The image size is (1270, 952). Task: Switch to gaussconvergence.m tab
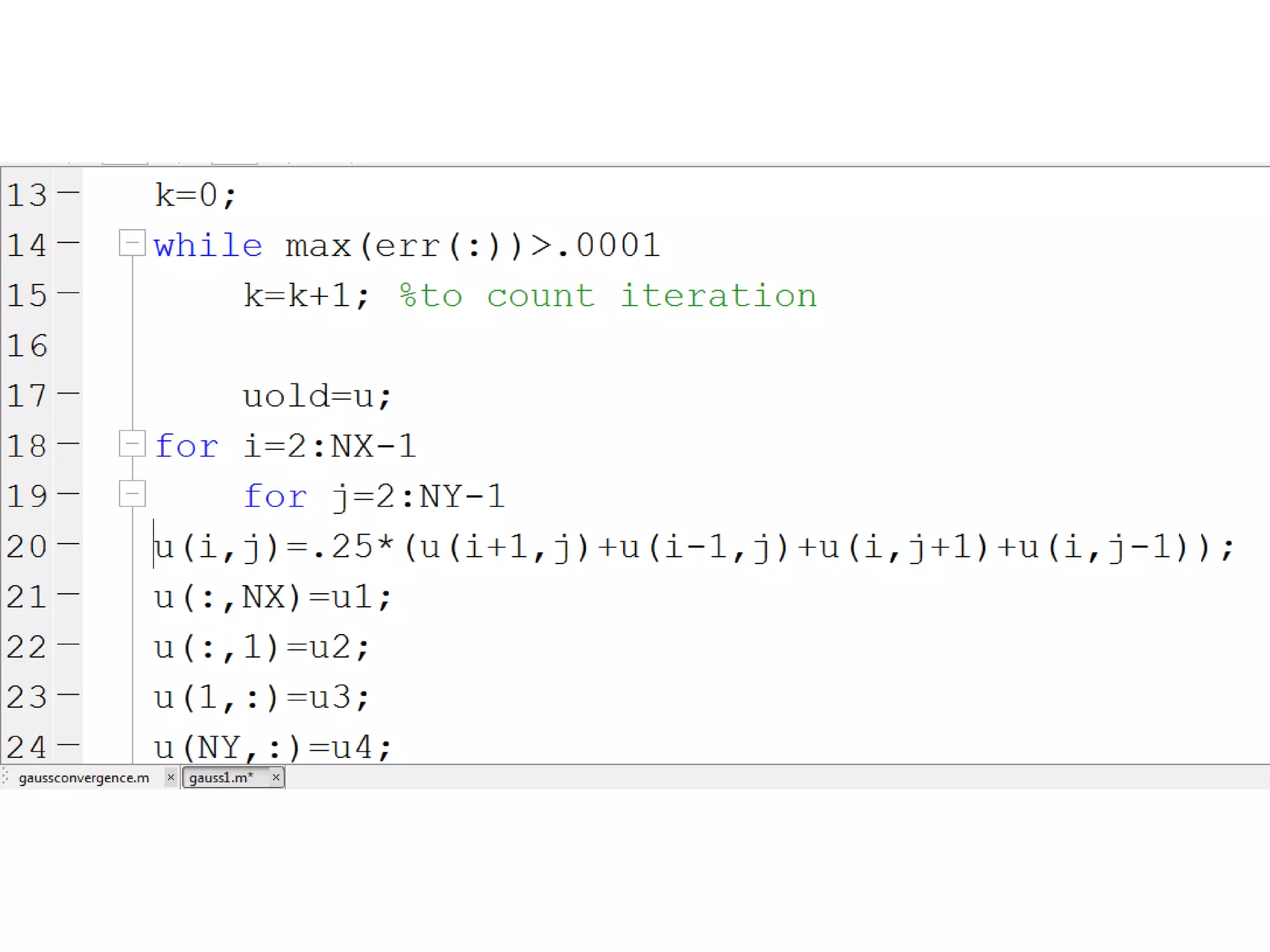coord(84,778)
